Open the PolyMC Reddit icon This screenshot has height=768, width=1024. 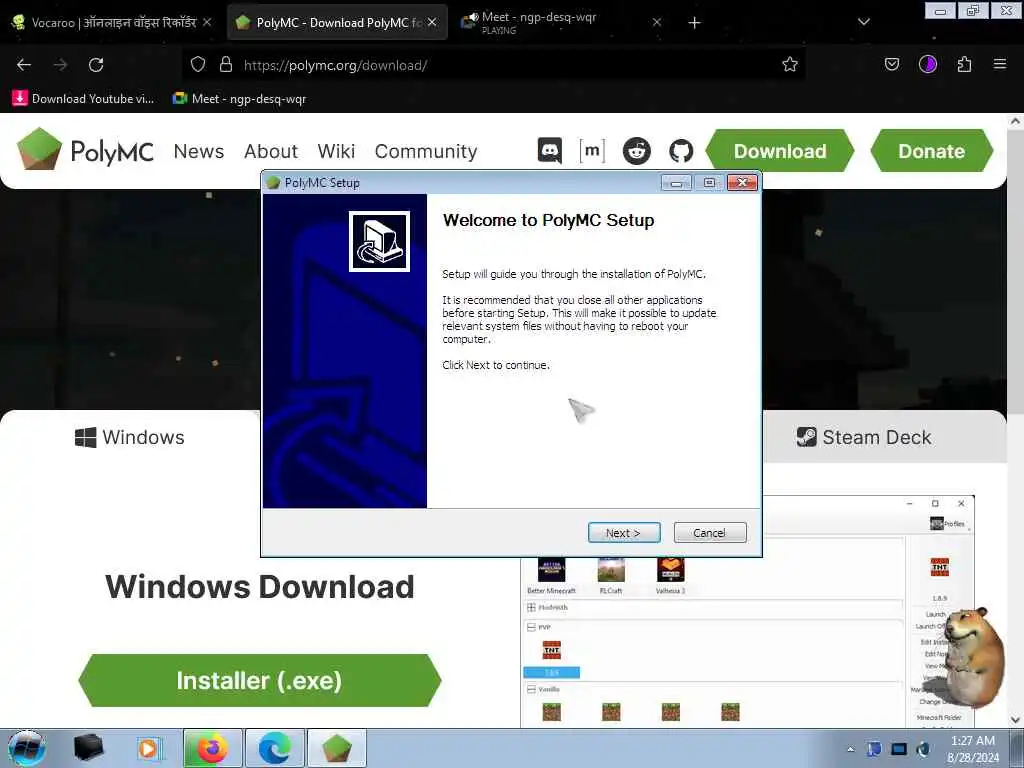point(637,151)
